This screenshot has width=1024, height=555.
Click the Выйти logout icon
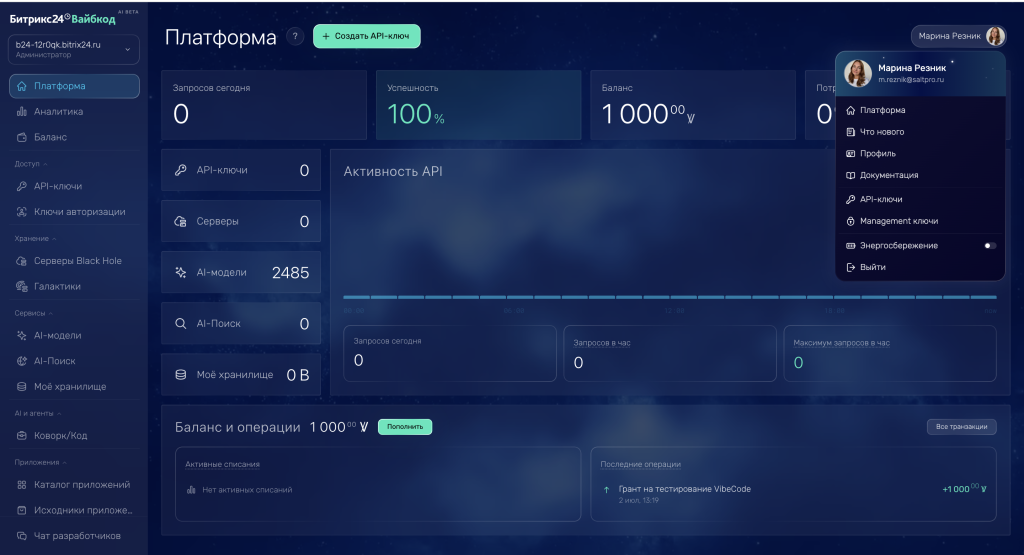[x=850, y=267]
